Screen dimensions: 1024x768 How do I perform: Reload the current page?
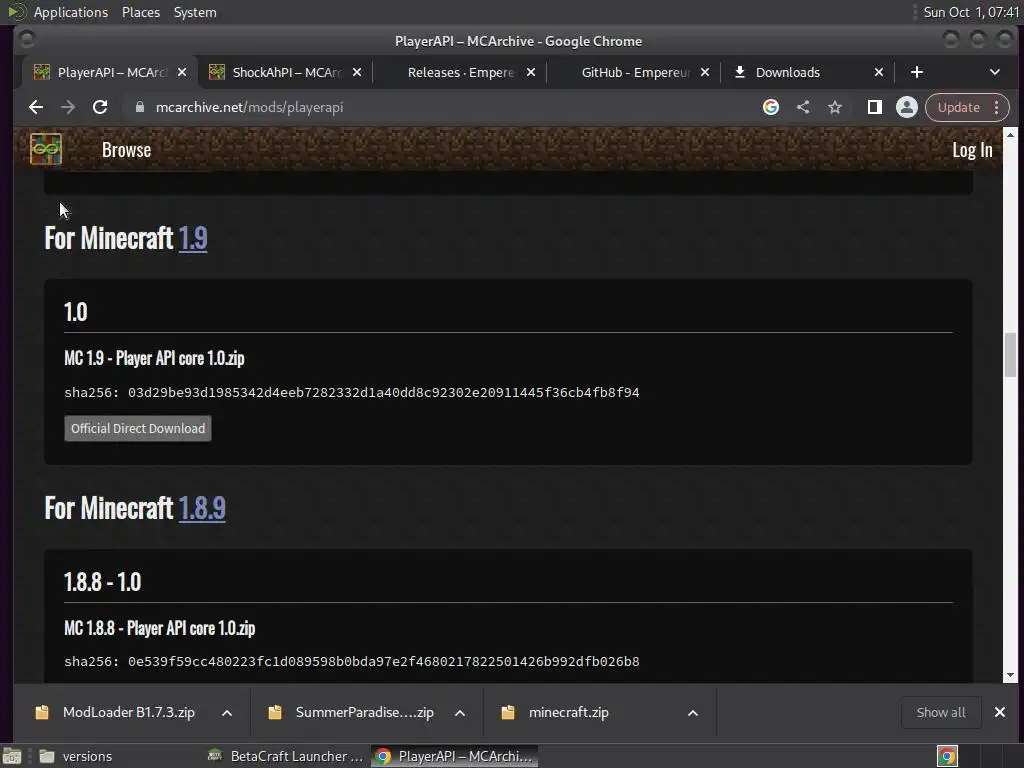pos(100,107)
